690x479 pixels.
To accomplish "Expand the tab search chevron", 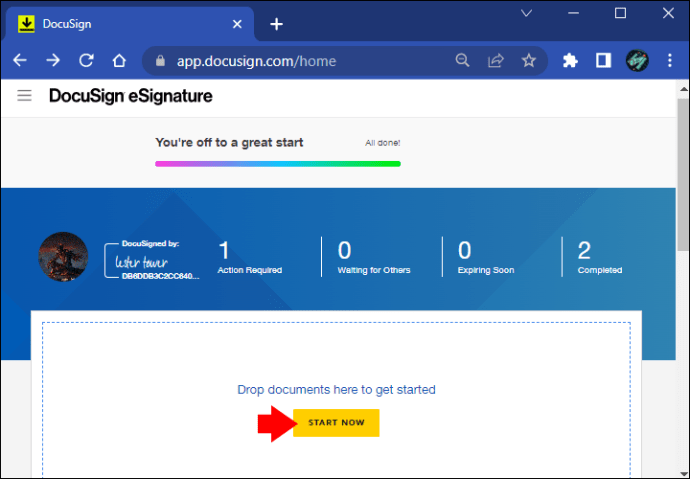I will 526,13.
